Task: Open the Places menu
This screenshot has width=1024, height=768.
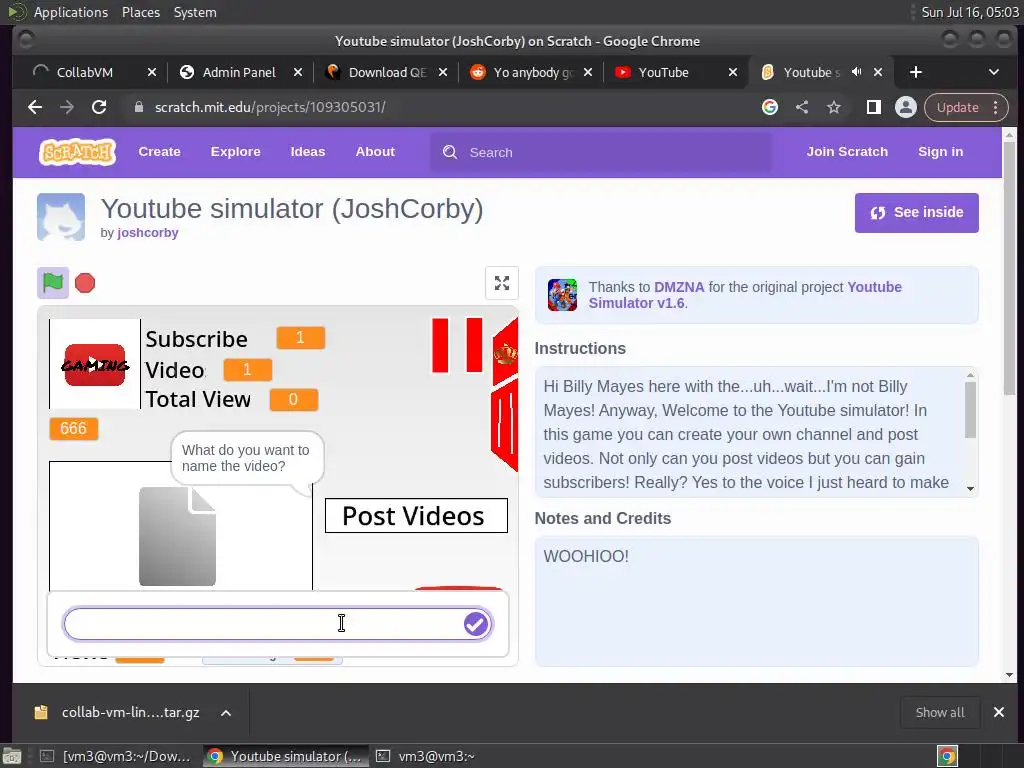Action: 141,12
